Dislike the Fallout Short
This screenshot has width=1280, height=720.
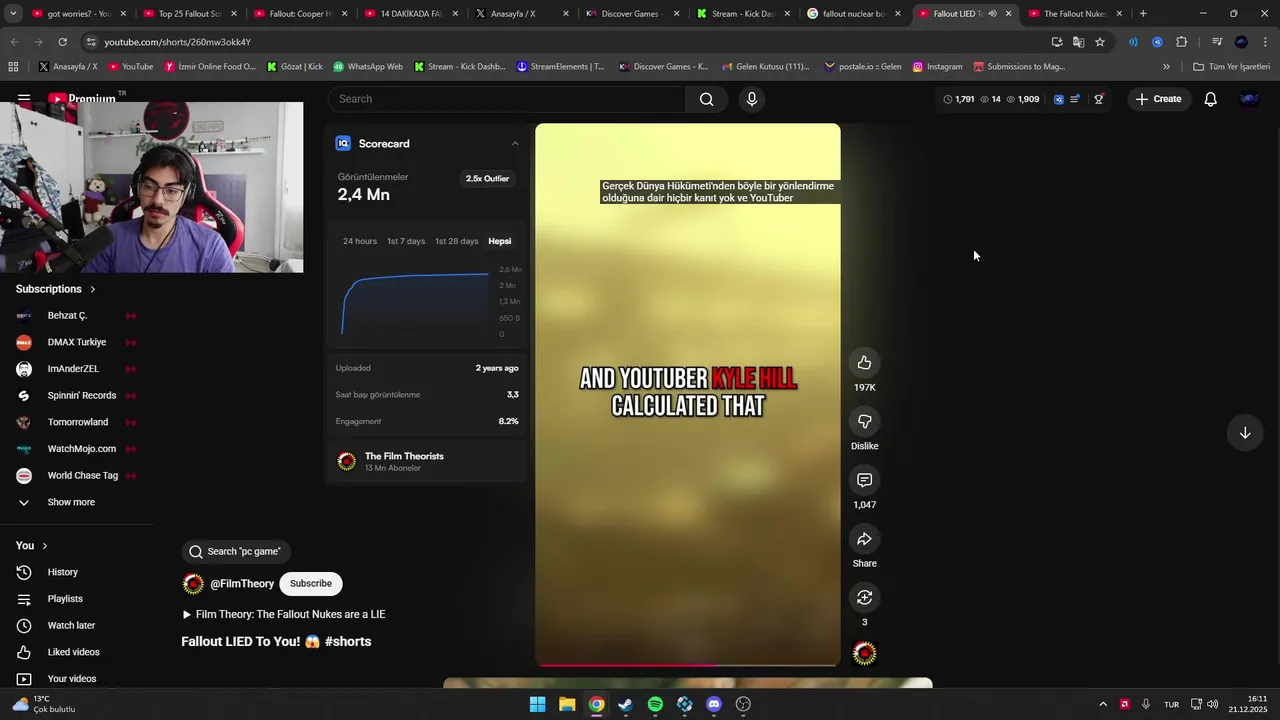click(864, 421)
